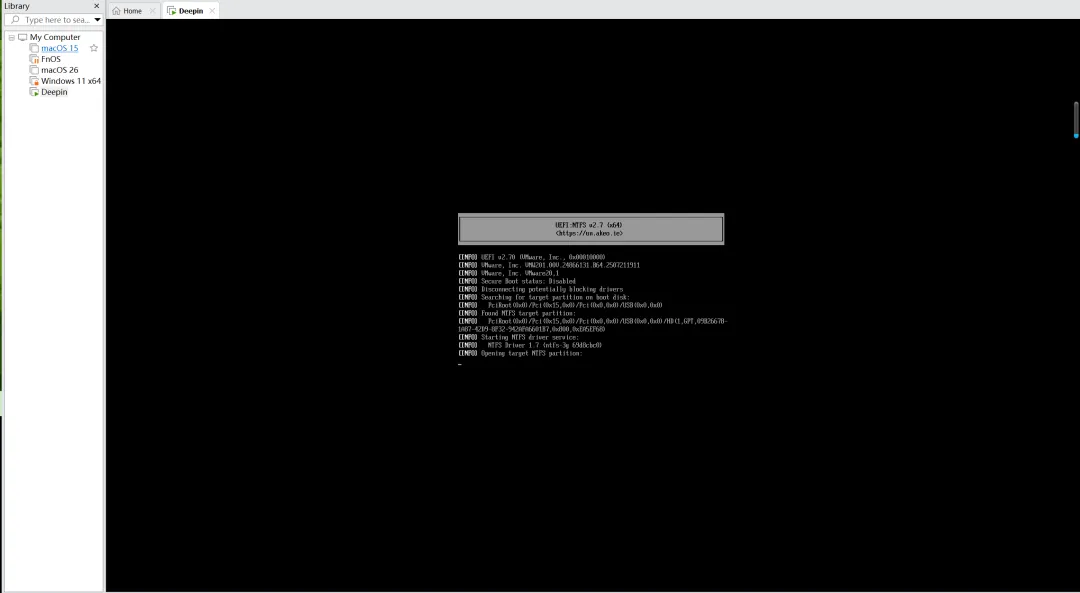The width and height of the screenshot is (1080, 593).
Task: Select the Deepin entry text in the library
Action: [54, 92]
